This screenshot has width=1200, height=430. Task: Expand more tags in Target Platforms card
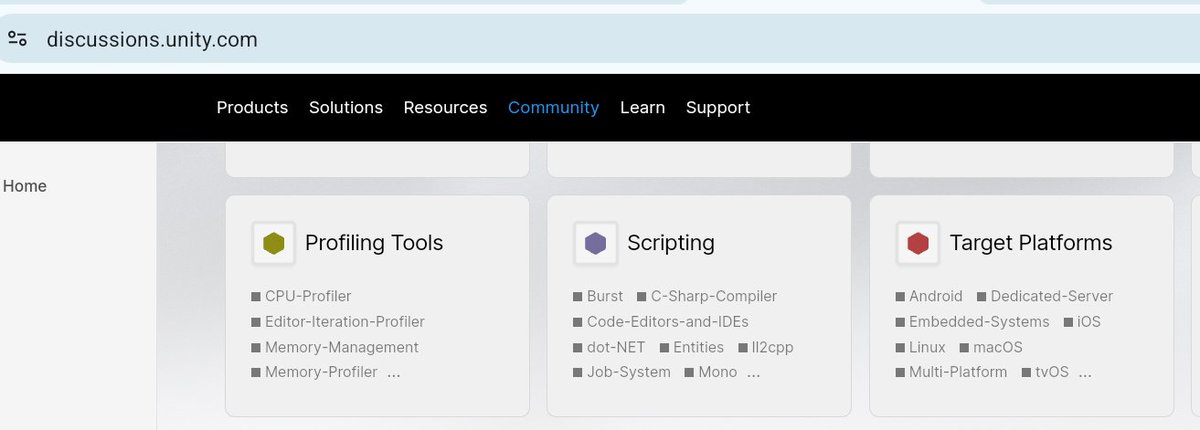(x=1085, y=372)
